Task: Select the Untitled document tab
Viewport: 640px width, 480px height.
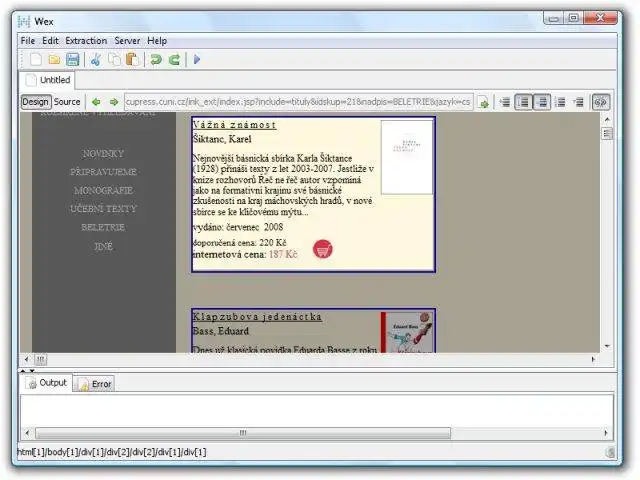Action: coord(47,80)
